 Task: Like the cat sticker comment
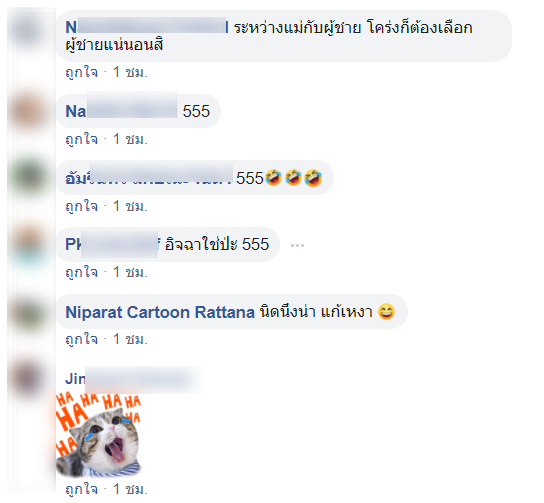tap(82, 489)
